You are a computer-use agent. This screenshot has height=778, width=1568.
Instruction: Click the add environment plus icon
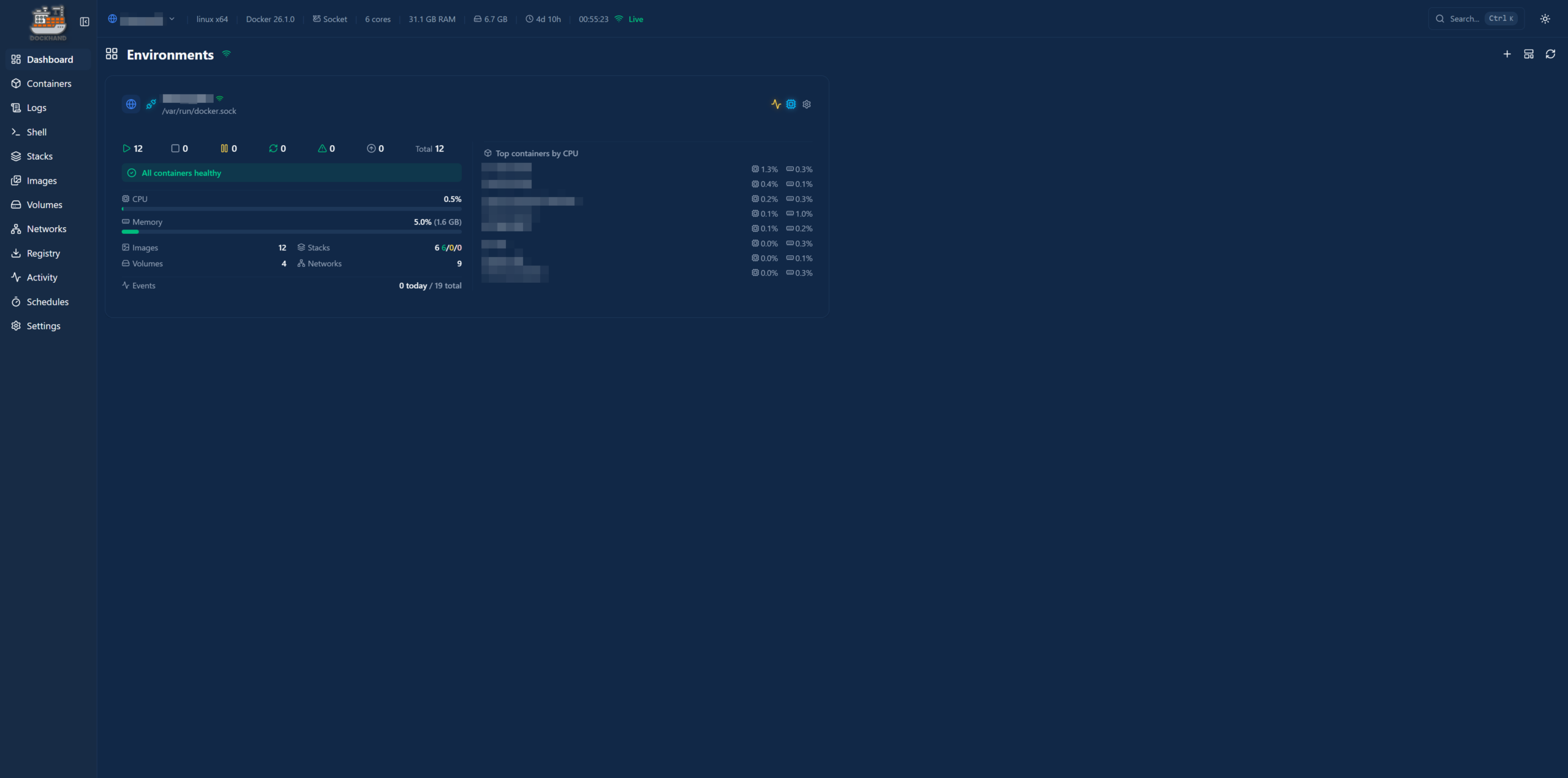(x=1507, y=54)
